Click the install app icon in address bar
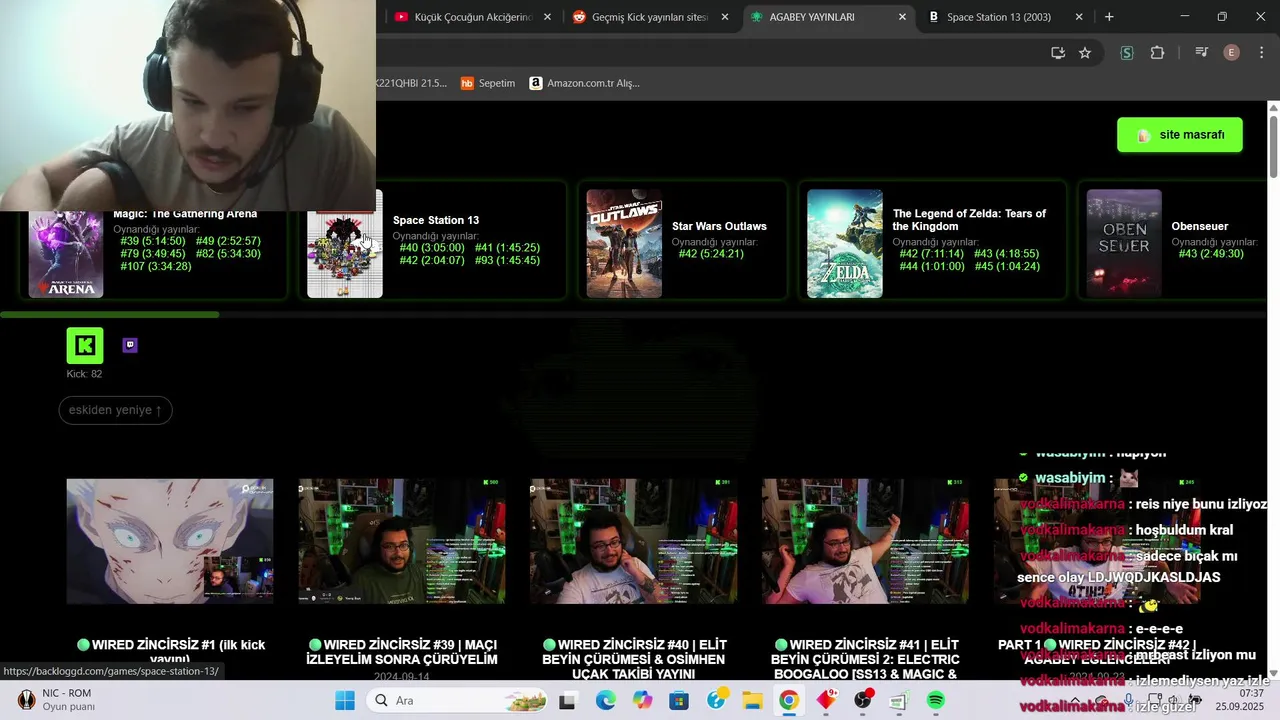The image size is (1280, 720). point(1058,53)
